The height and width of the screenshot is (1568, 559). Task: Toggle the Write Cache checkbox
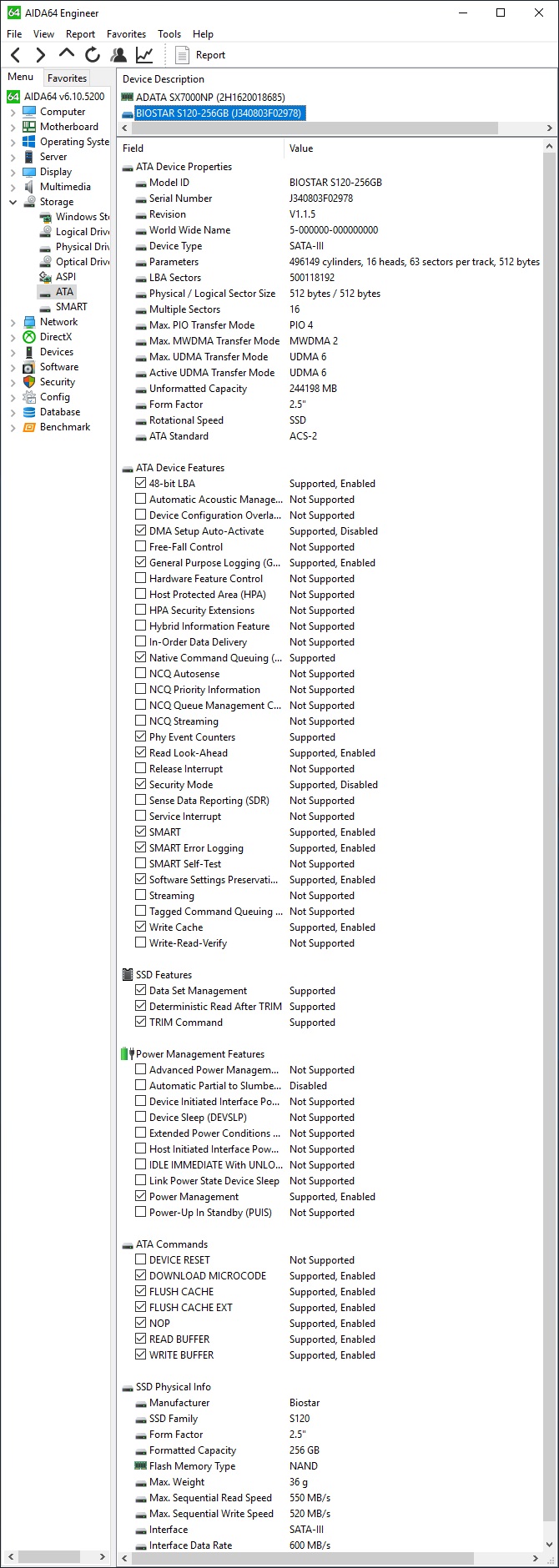pos(140,927)
